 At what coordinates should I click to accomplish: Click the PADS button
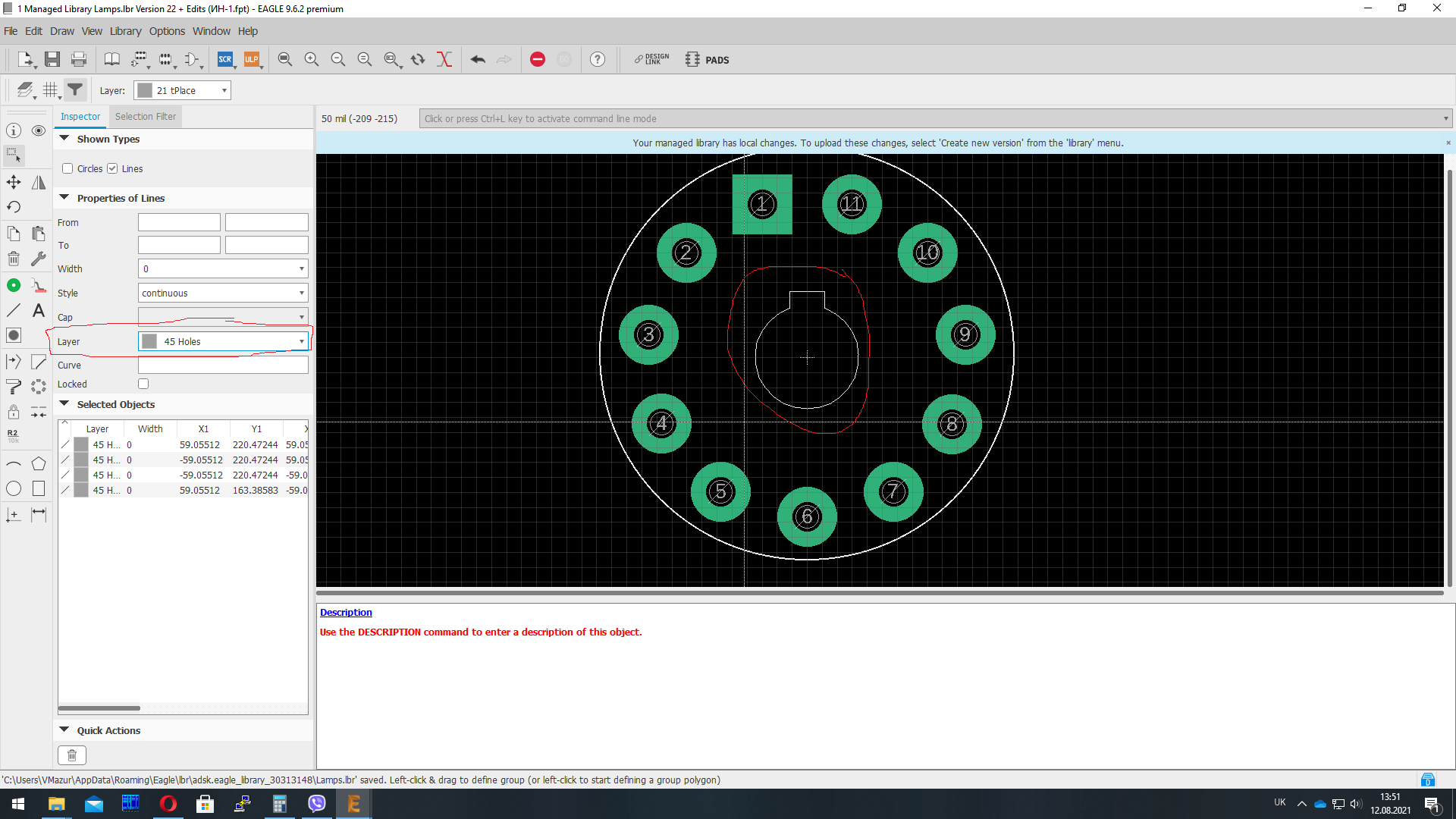pos(708,60)
